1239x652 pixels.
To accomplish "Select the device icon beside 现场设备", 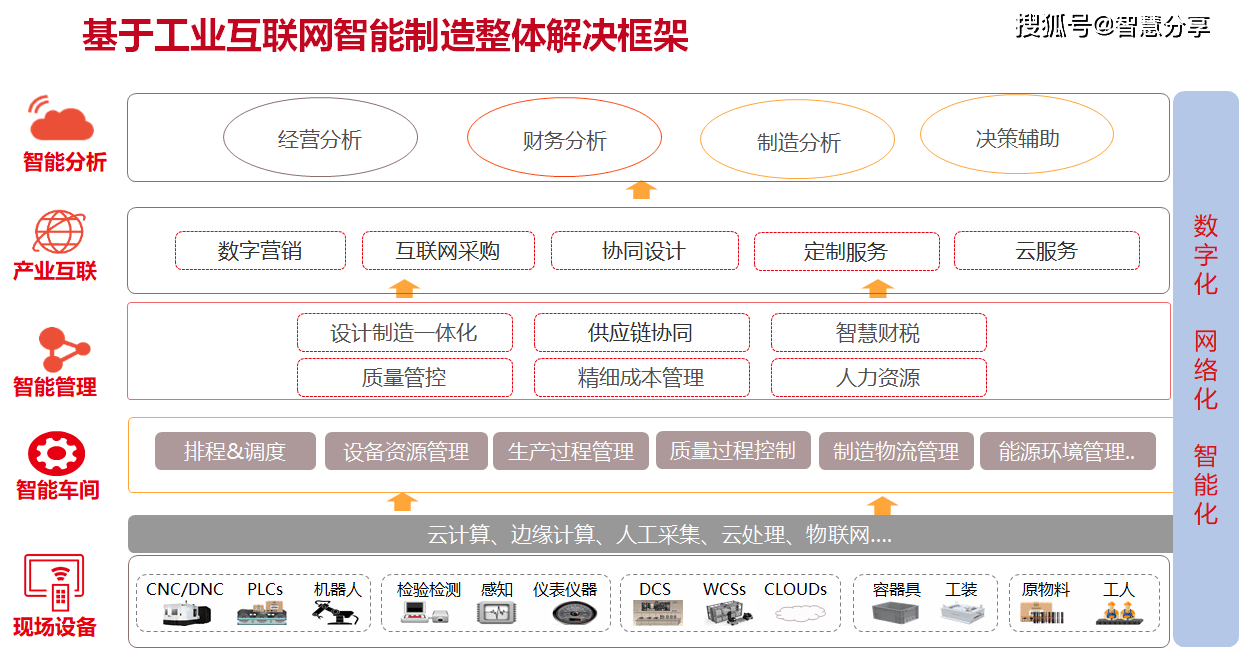I will click(54, 584).
